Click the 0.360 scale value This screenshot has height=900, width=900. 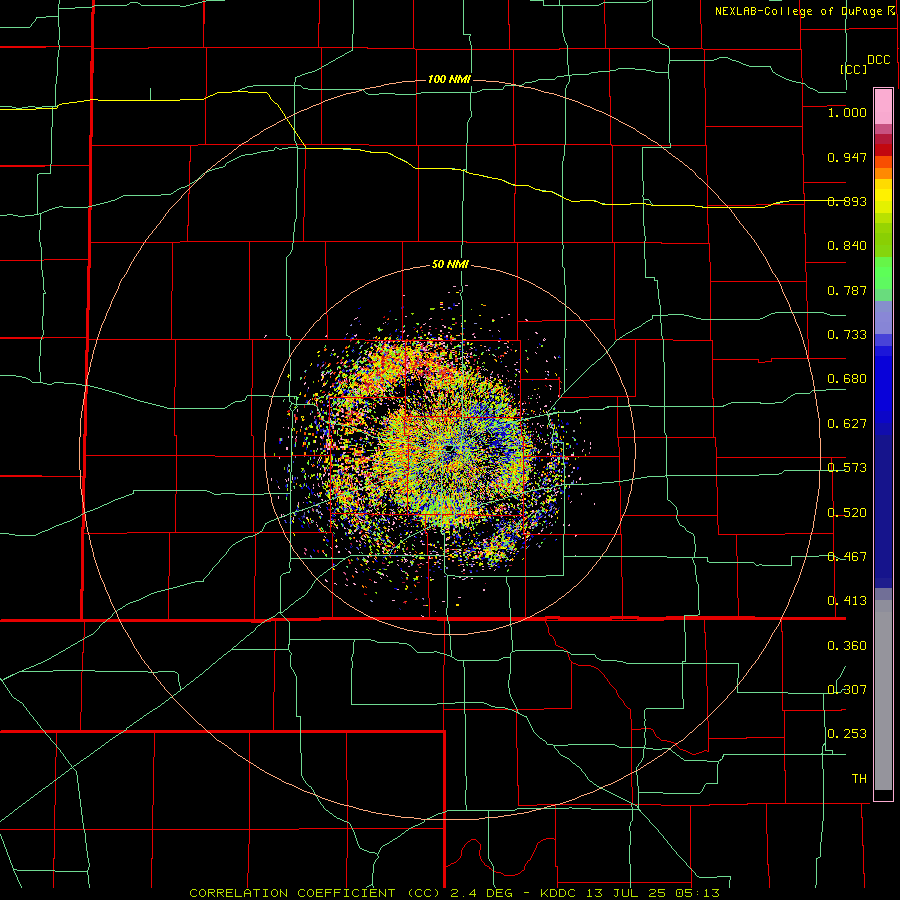point(847,646)
